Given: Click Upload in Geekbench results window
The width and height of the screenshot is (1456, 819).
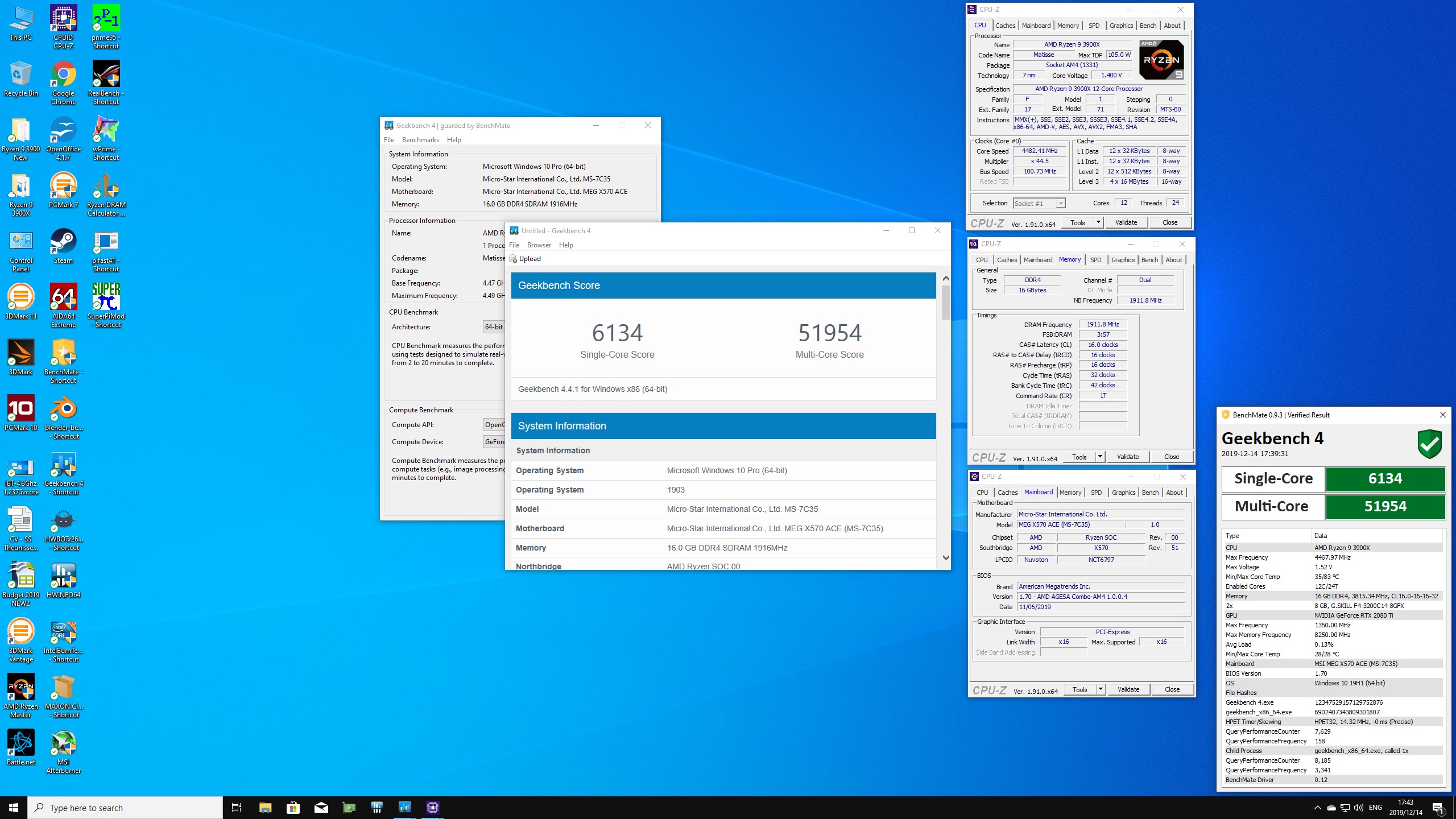Looking at the screenshot, I should pyautogui.click(x=525, y=259).
